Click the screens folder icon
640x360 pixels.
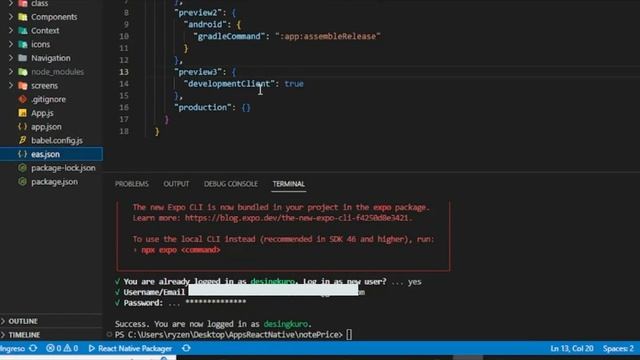click(23, 86)
